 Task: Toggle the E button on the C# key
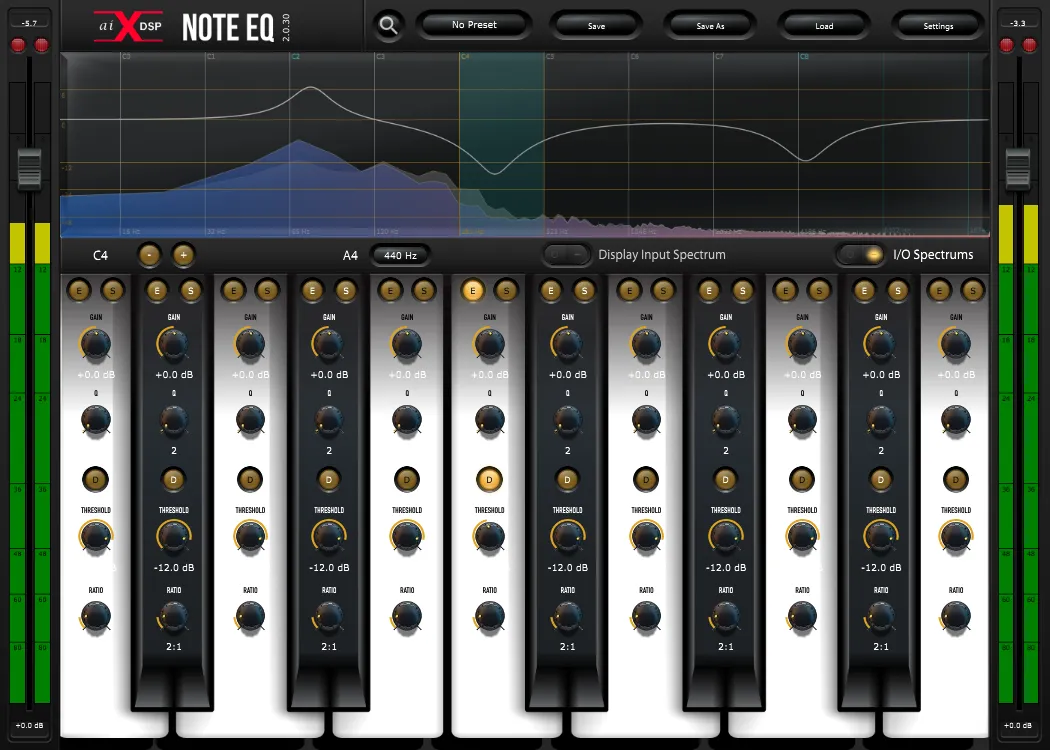[157, 291]
